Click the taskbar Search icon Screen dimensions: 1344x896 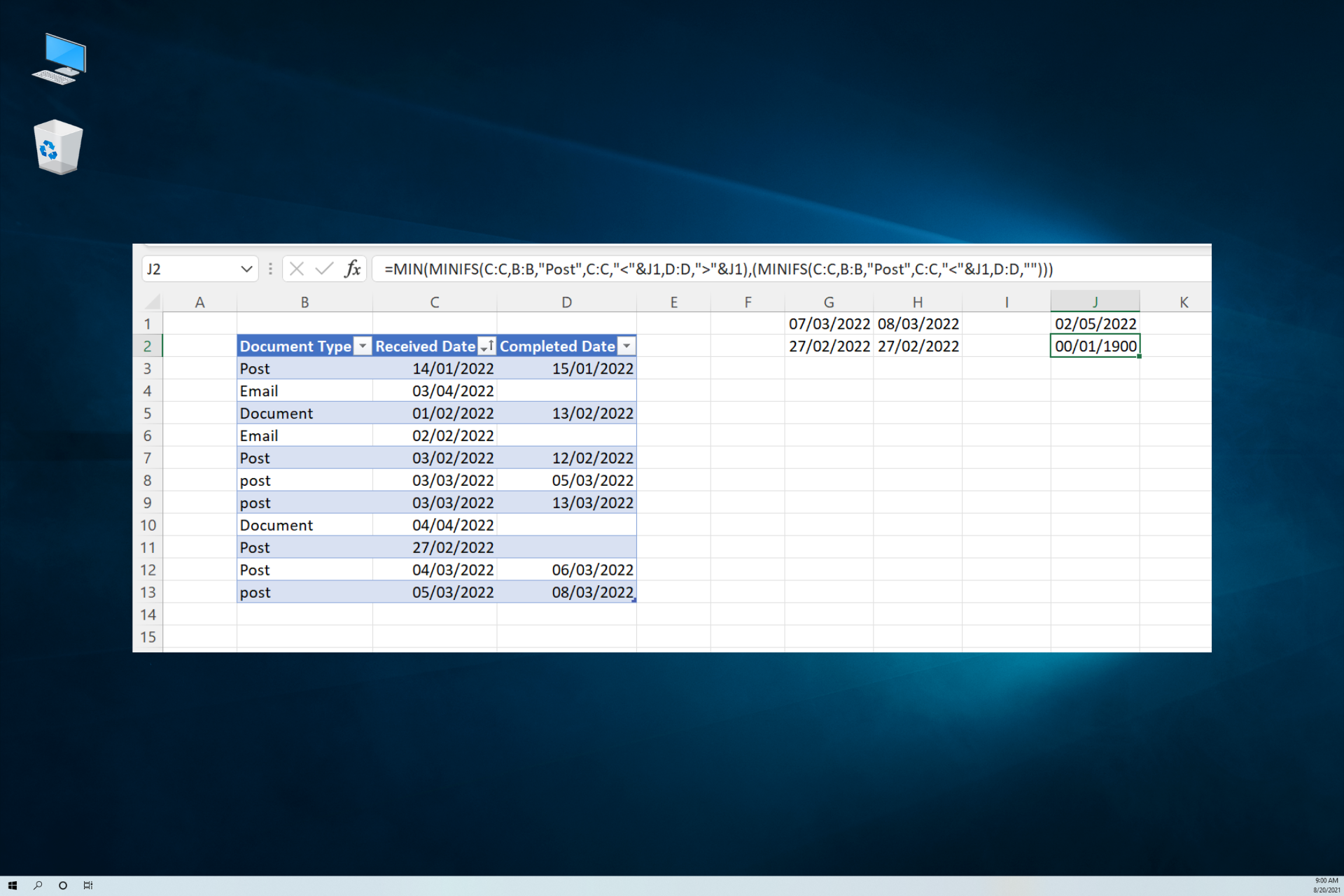tap(38, 885)
